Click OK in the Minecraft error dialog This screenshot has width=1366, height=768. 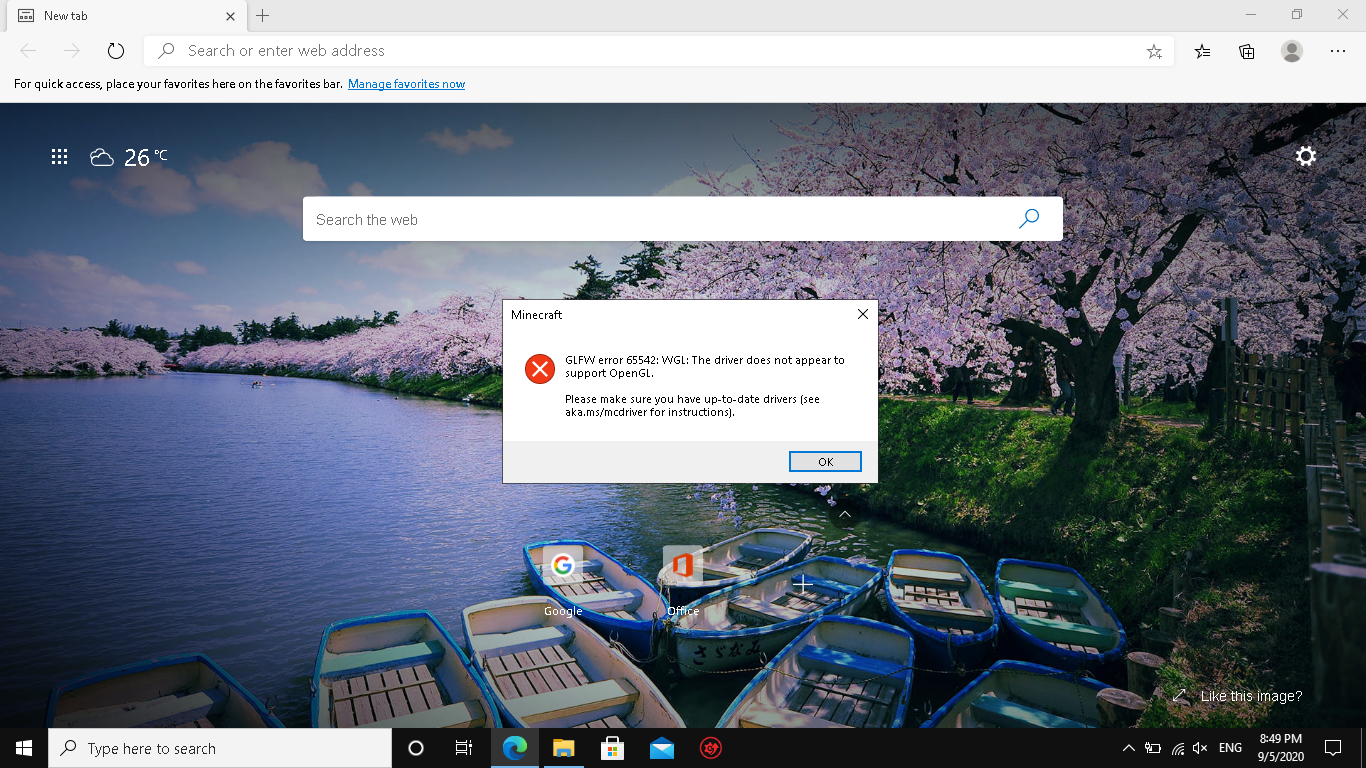(x=825, y=461)
